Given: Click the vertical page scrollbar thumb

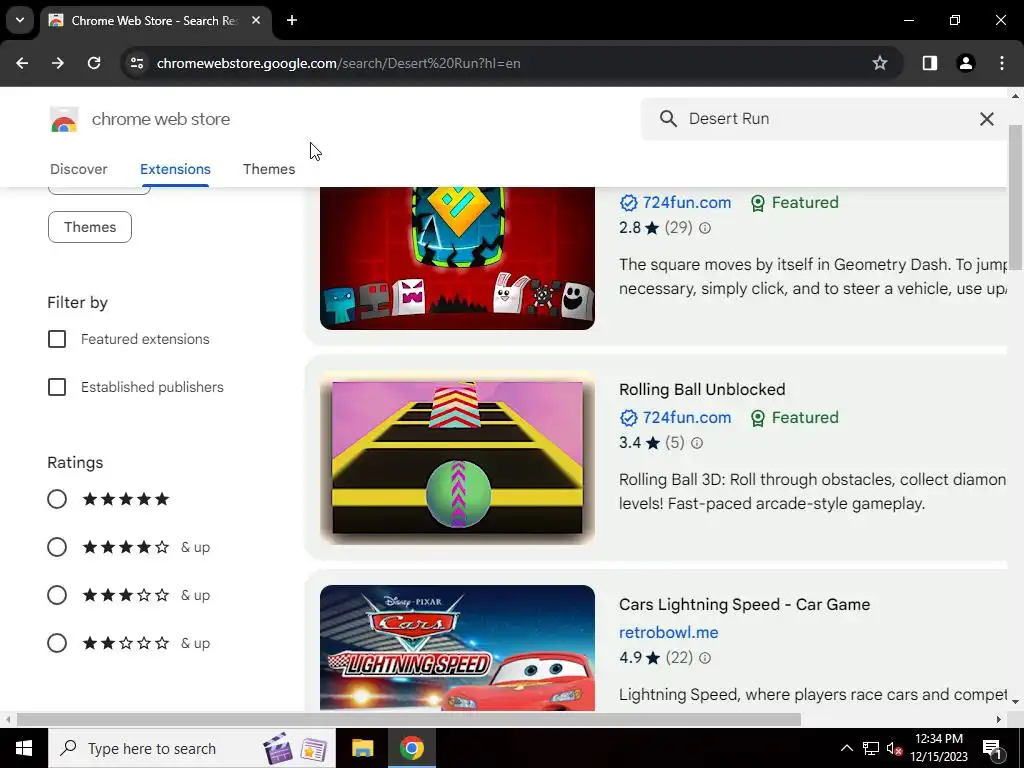Looking at the screenshot, I should (1016, 197).
